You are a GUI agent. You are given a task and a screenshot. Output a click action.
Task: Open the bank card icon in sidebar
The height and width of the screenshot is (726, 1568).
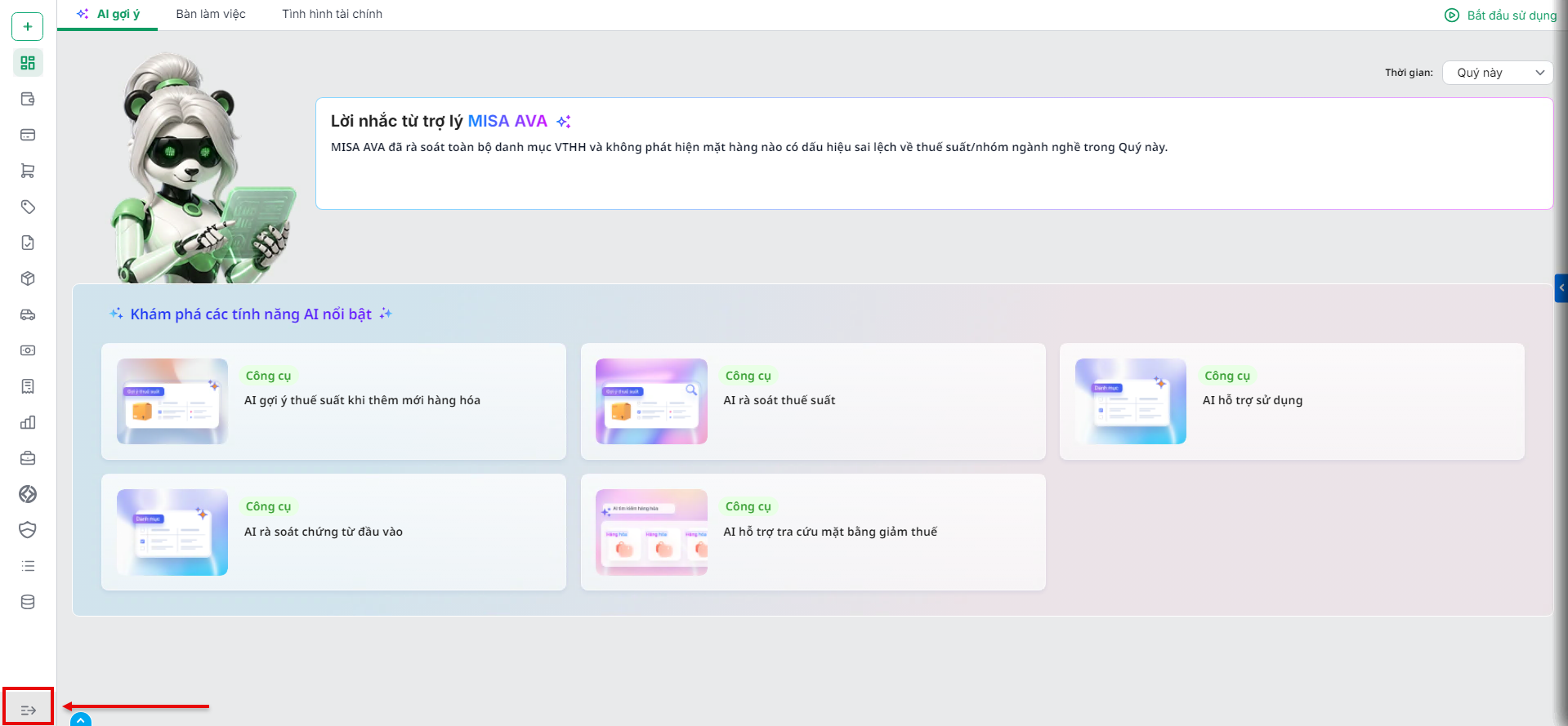28,135
